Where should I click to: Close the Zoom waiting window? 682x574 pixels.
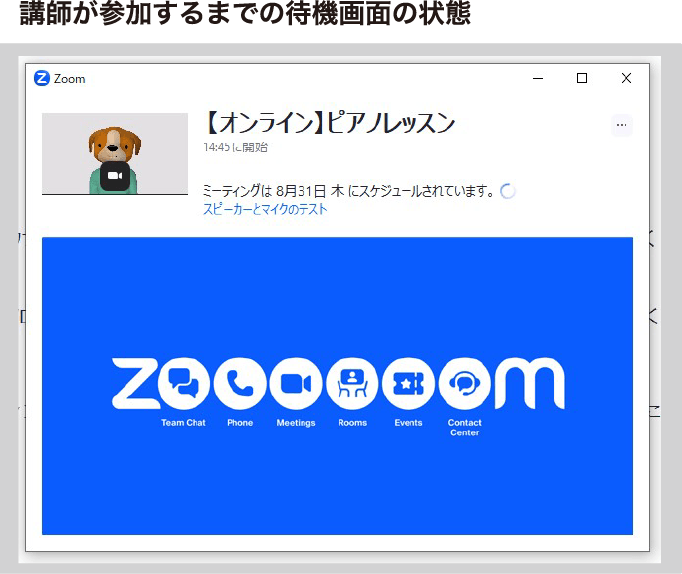[x=626, y=78]
